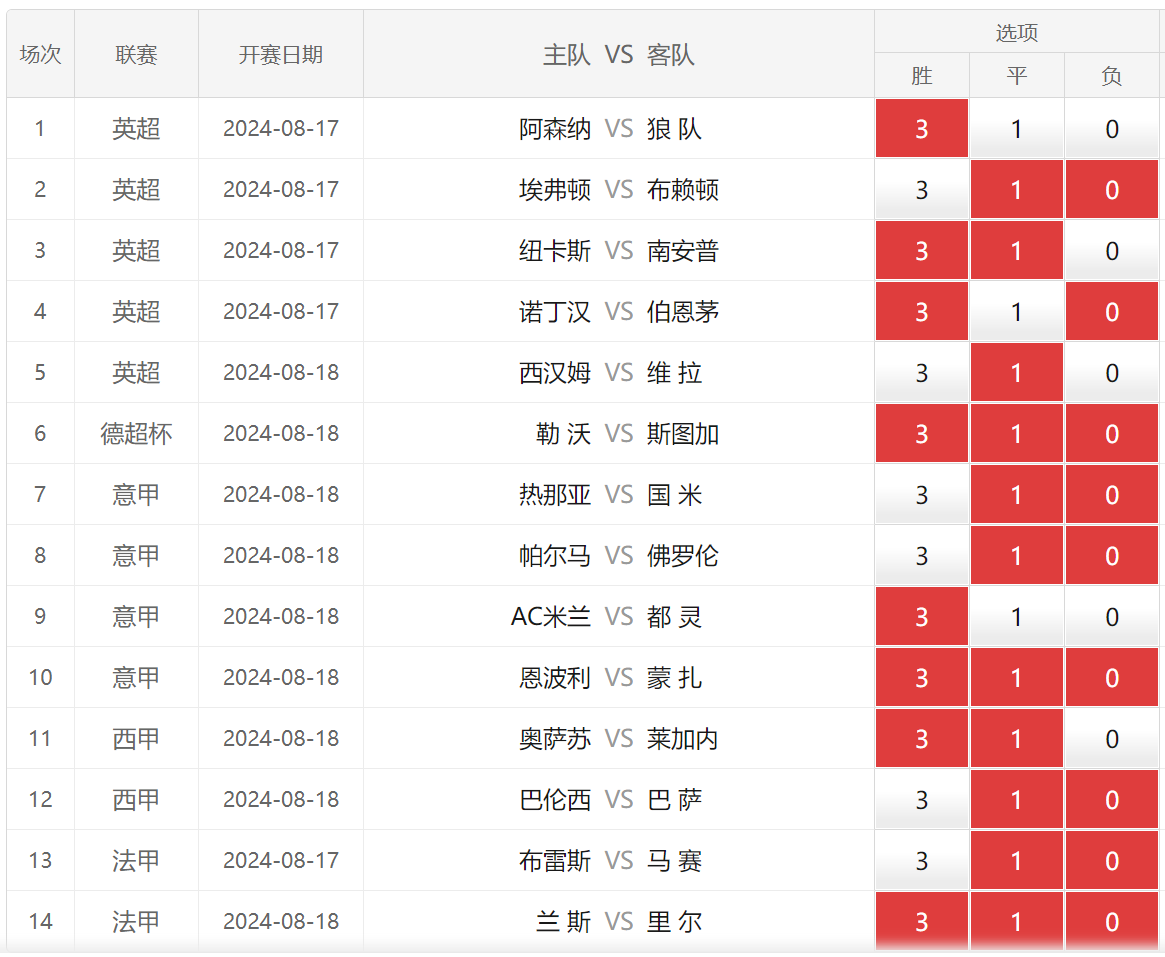Remove draw pick 1 for 西汉姆 VS 维拉

coord(1016,372)
